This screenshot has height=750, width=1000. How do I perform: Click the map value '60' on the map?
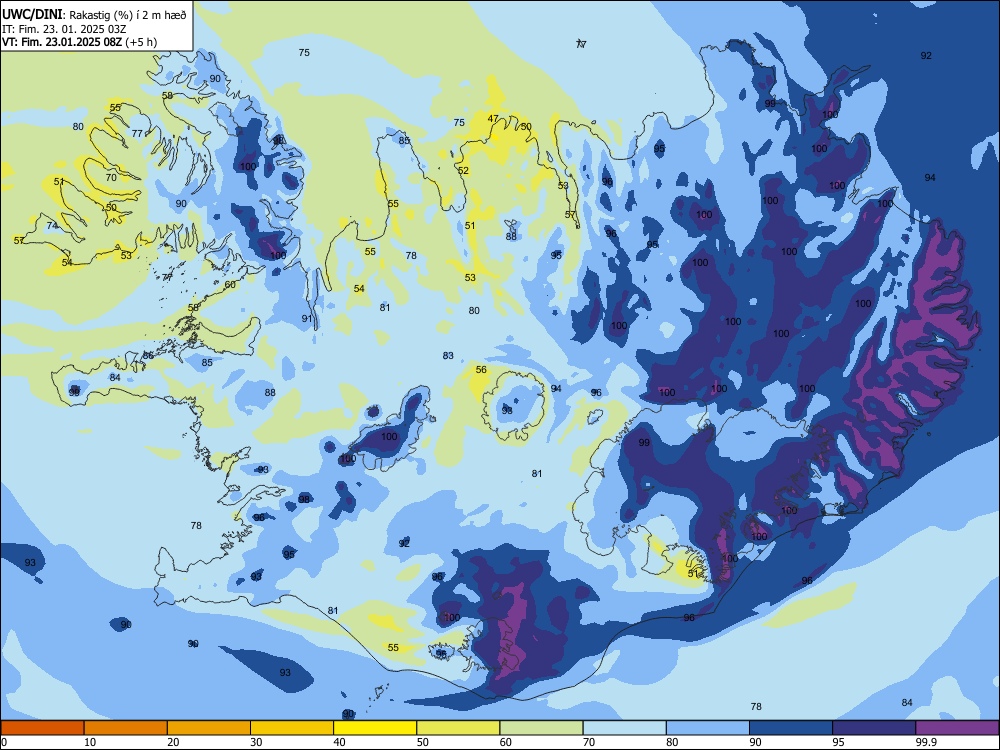[x=230, y=284]
